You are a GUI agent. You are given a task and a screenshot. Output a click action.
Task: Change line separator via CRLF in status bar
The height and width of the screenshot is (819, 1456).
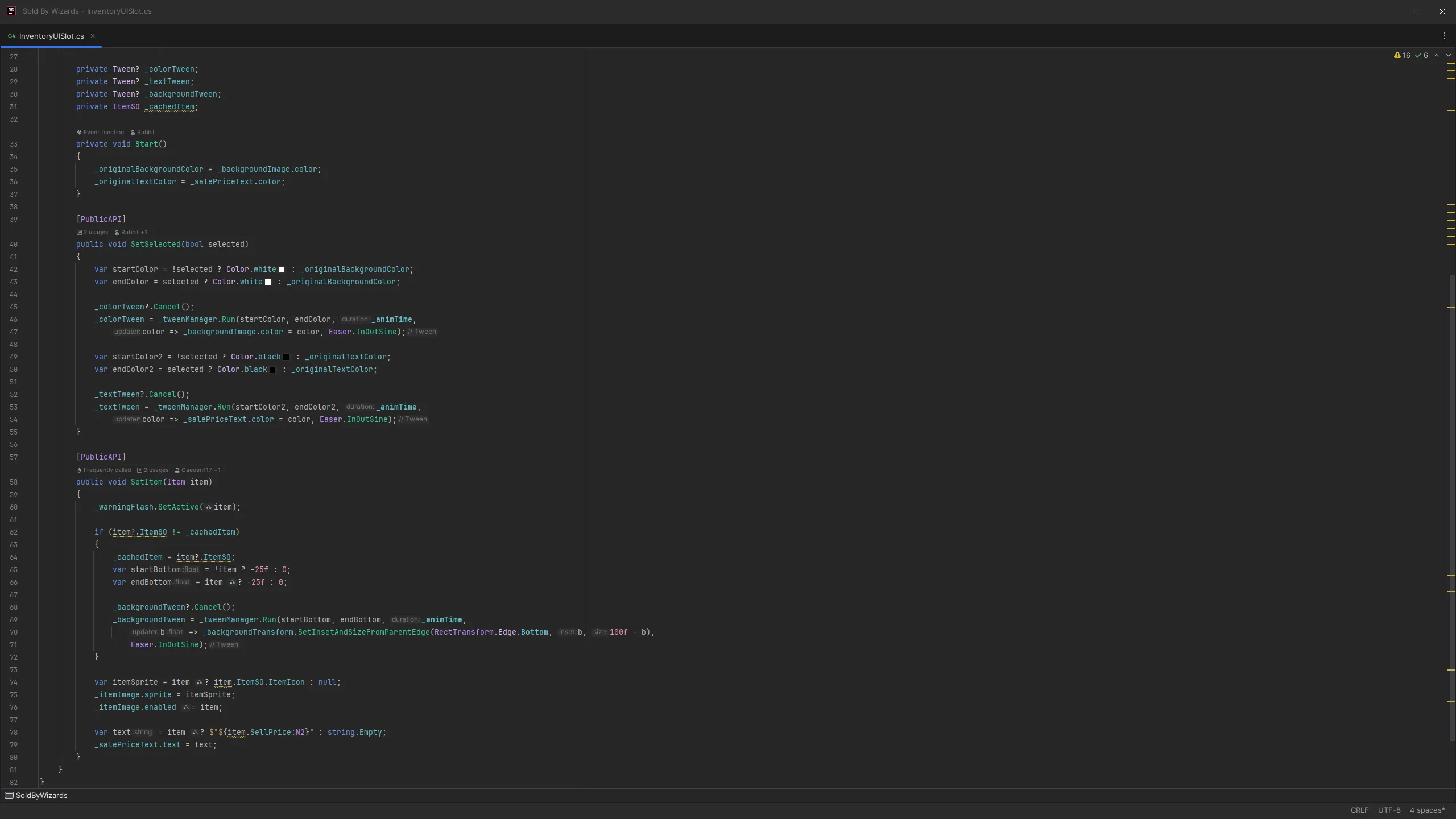pos(1359,810)
